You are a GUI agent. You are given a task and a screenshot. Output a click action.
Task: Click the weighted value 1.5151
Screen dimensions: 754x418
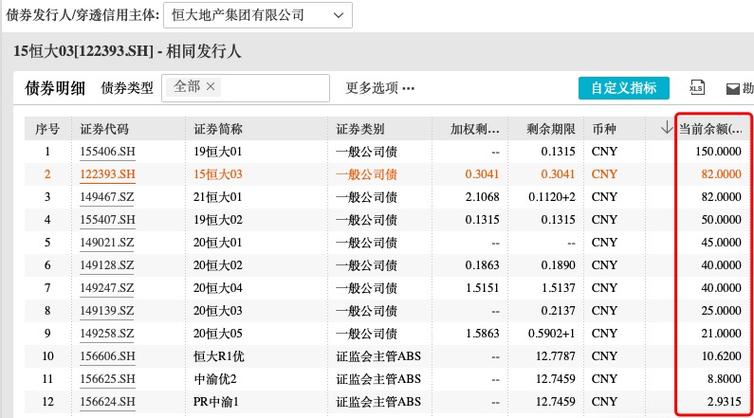[482, 288]
